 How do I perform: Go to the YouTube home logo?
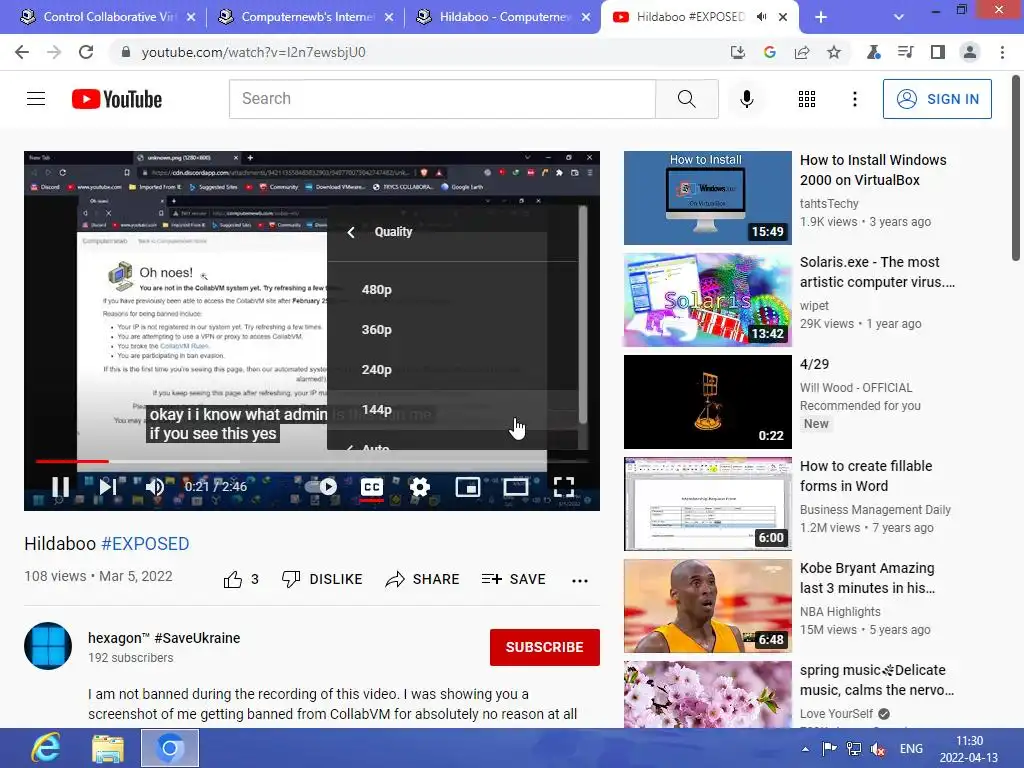(x=117, y=99)
